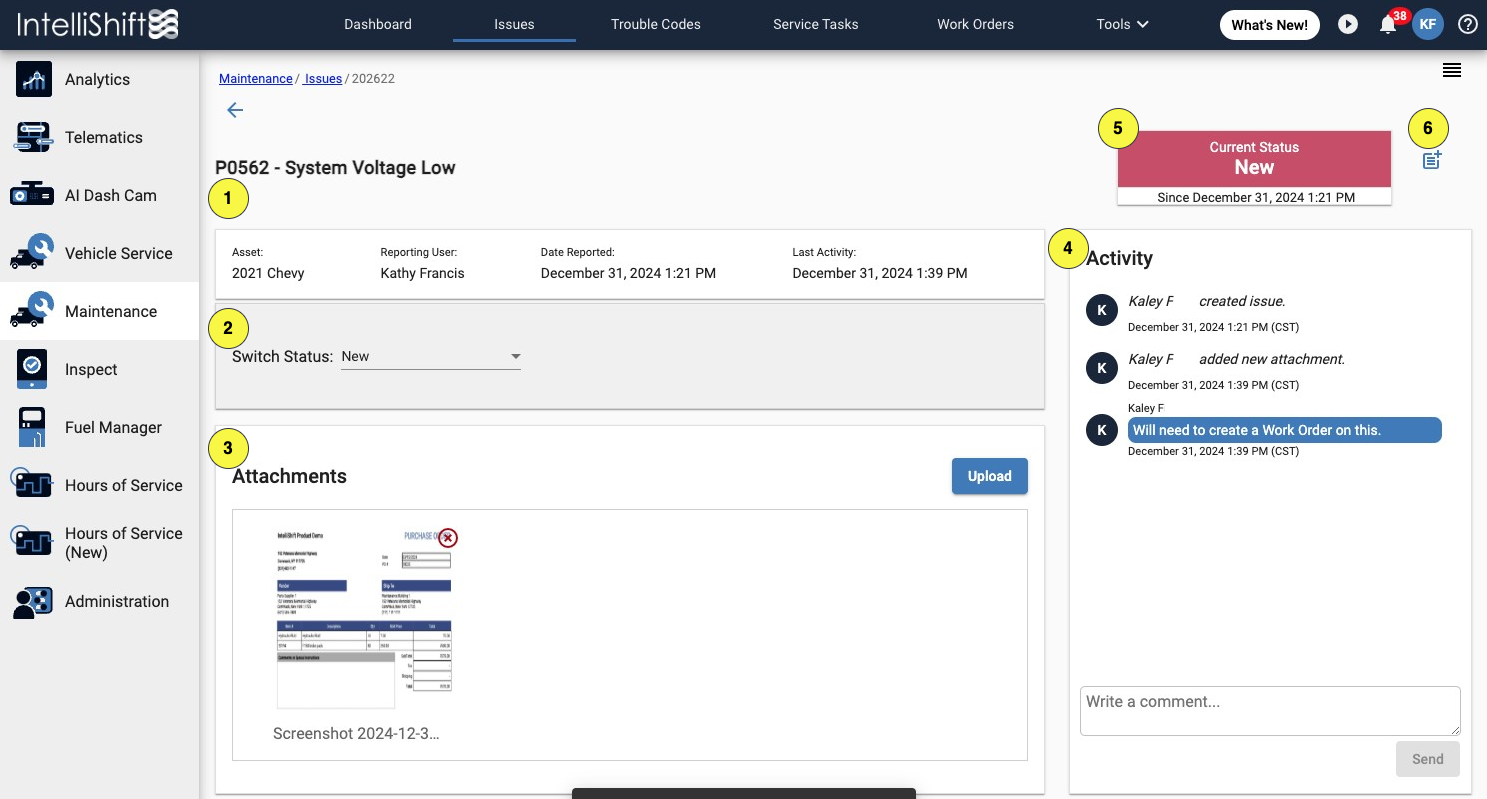Open the Trouble Codes tab
Screen dimensions: 1487x799
point(656,24)
